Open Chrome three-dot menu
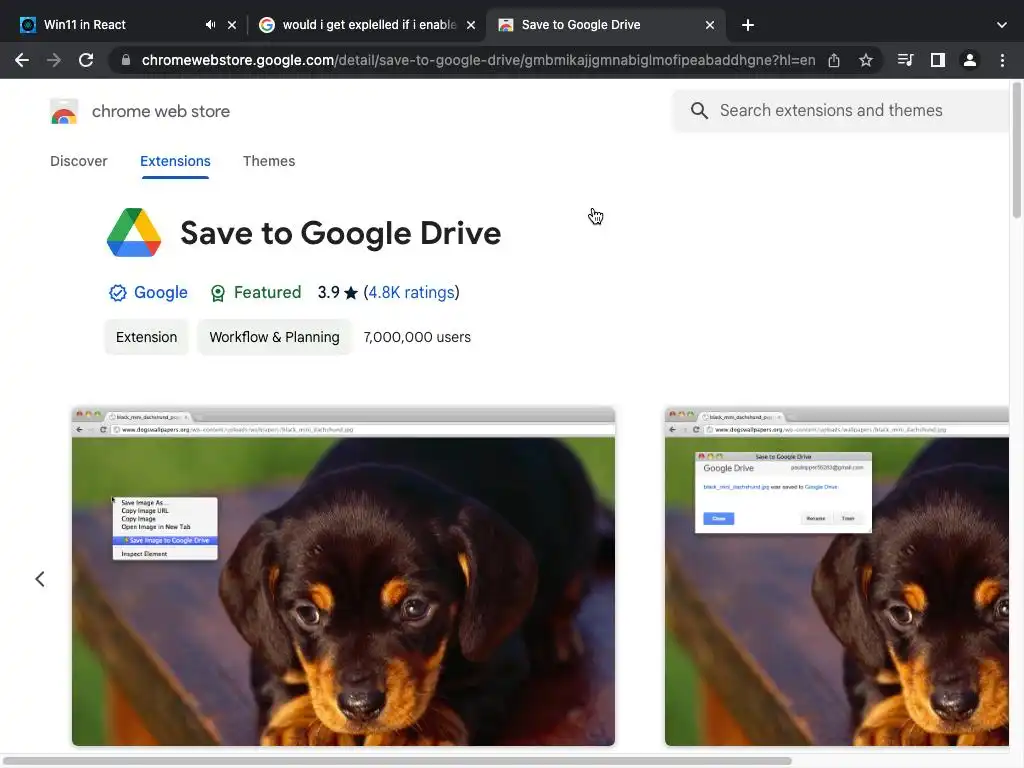 [x=1002, y=60]
